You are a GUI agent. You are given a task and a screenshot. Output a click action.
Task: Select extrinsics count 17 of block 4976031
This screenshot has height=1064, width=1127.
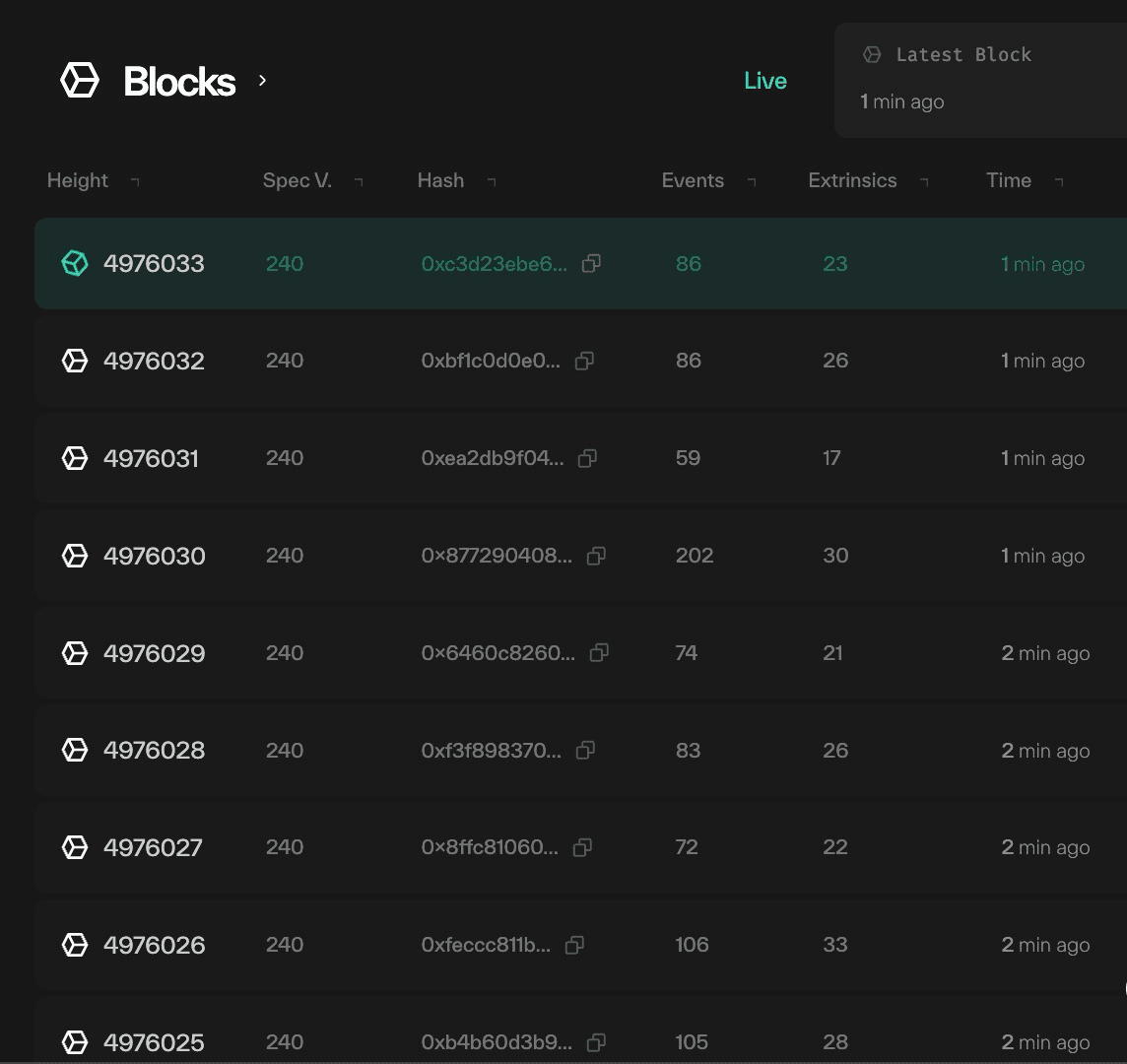click(831, 458)
